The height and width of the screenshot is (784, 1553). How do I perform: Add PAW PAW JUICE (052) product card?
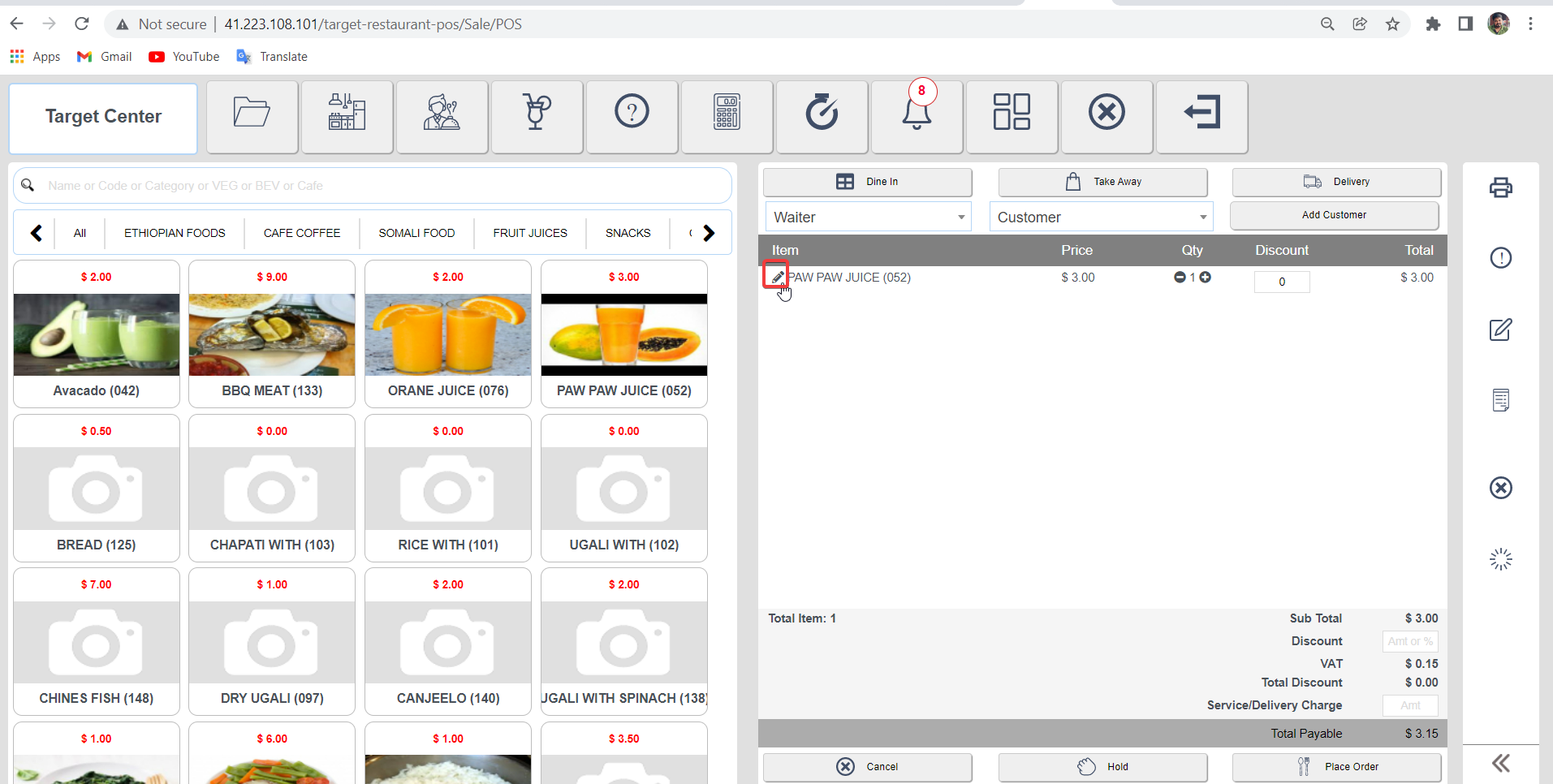pos(624,334)
